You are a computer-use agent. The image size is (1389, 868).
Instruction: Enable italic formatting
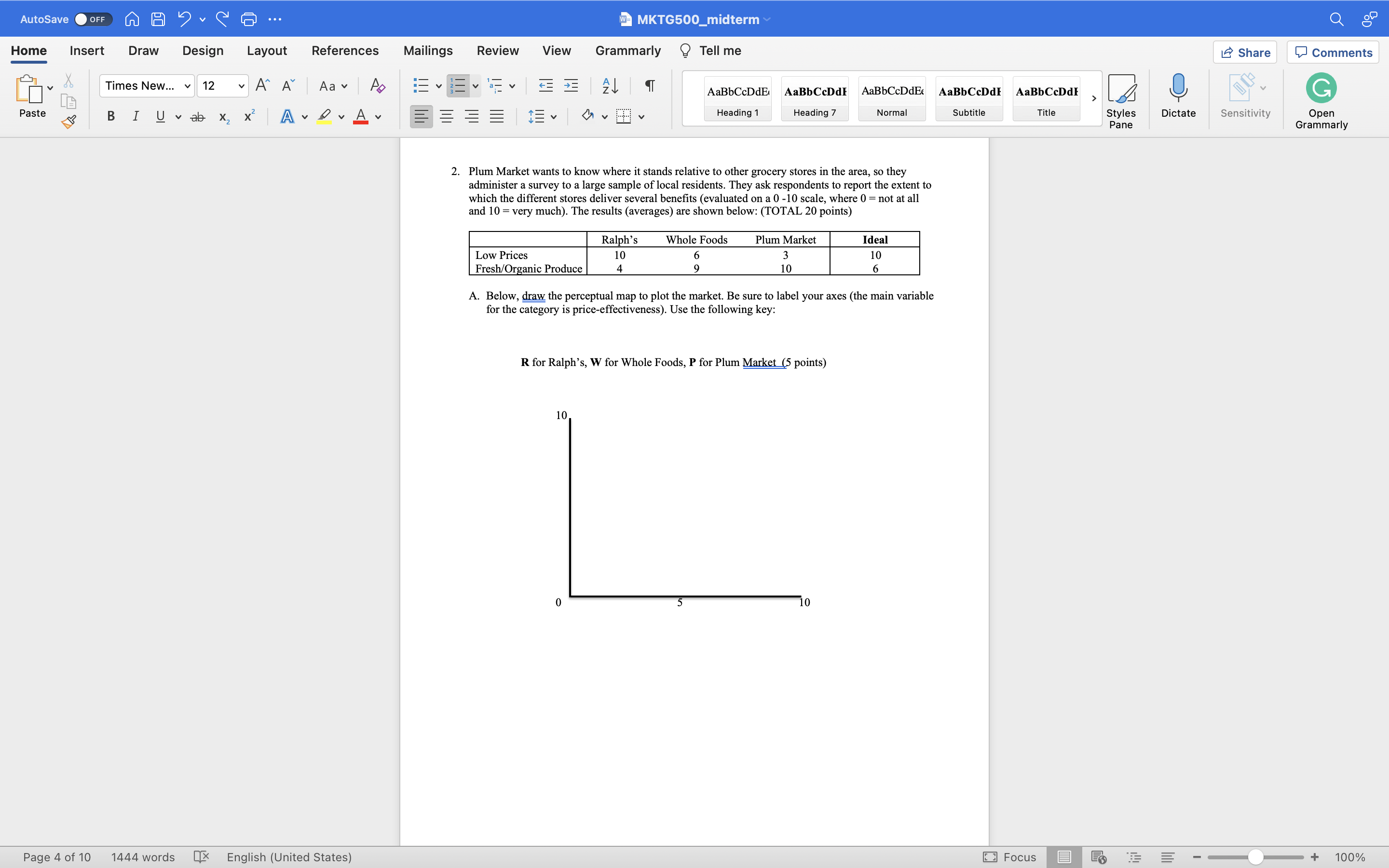coord(136,117)
